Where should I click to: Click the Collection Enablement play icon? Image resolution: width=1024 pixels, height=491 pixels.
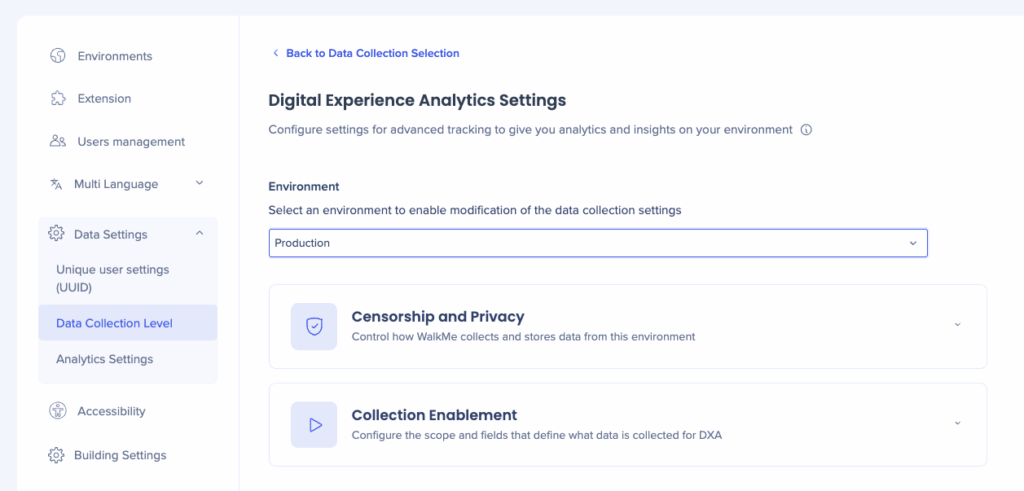314,425
